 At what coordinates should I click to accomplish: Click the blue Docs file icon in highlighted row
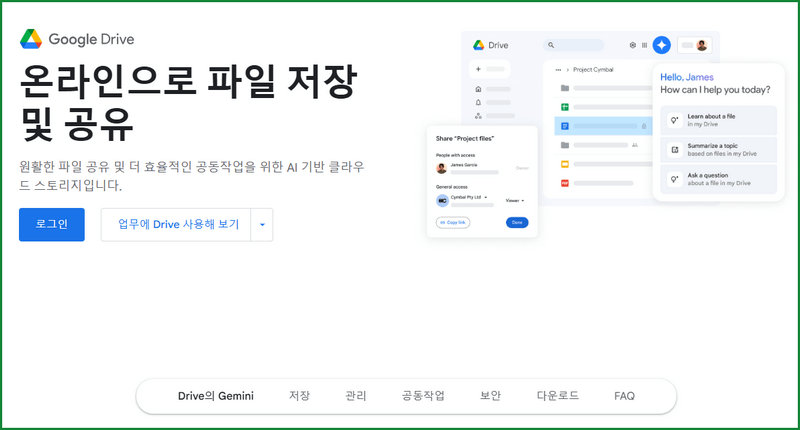(x=565, y=125)
